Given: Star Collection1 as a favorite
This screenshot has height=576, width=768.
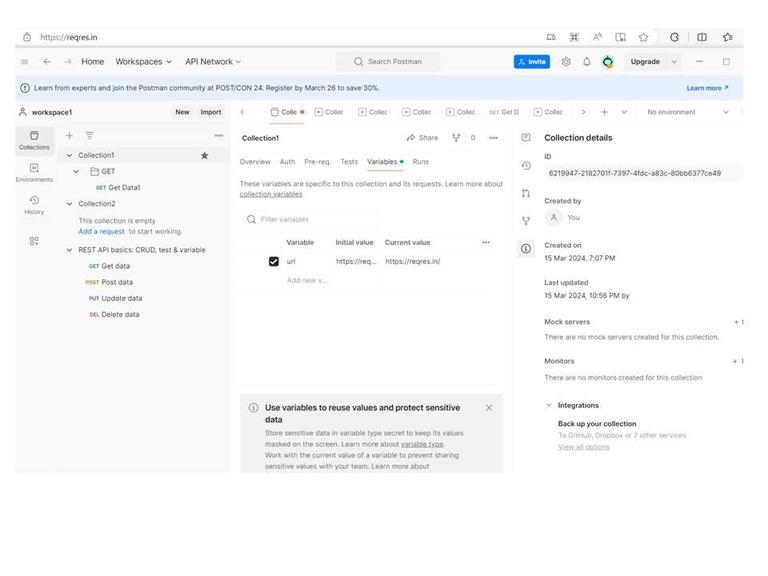Looking at the screenshot, I should [205, 155].
